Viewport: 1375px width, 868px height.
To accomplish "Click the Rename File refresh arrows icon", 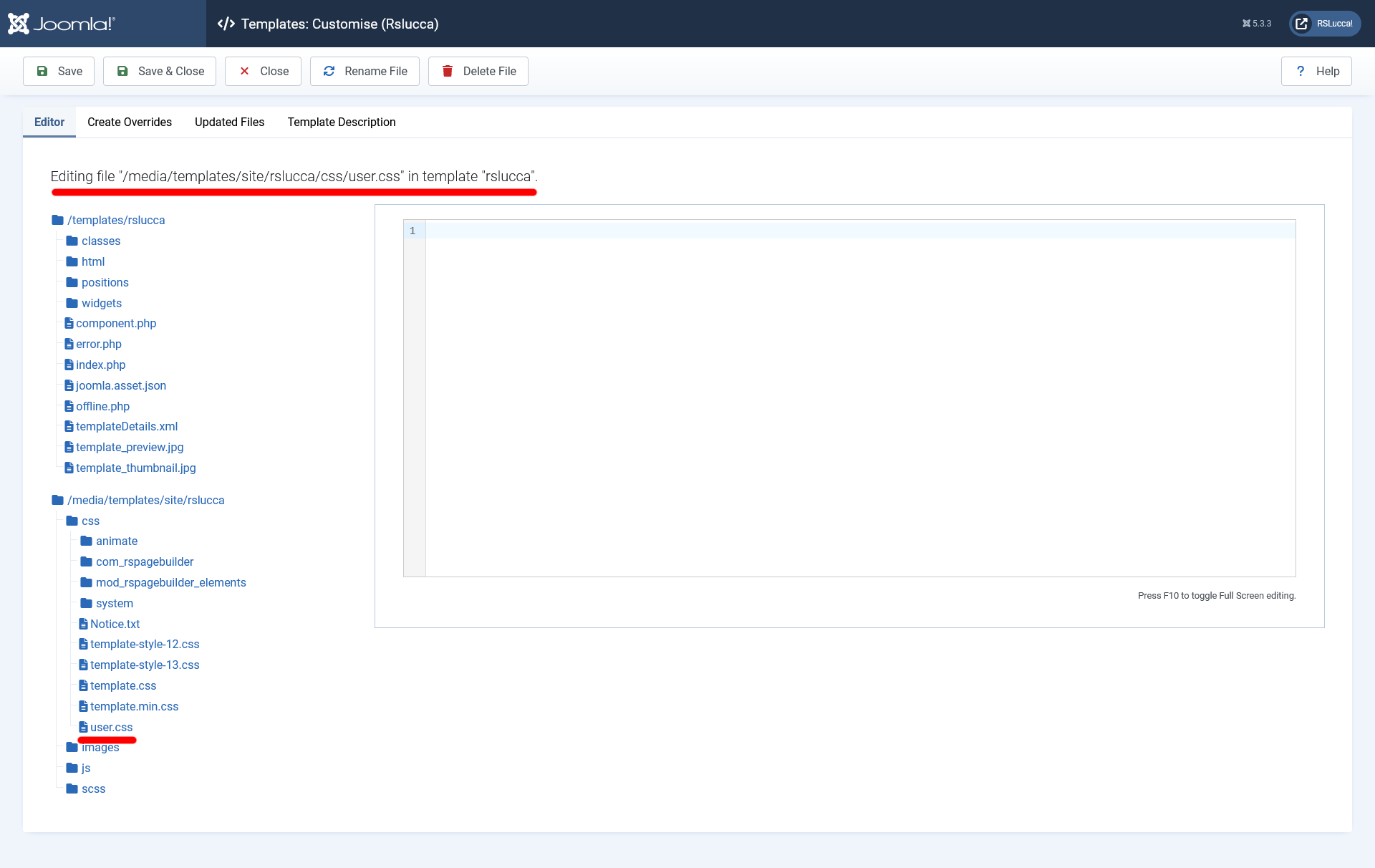I will pyautogui.click(x=329, y=71).
